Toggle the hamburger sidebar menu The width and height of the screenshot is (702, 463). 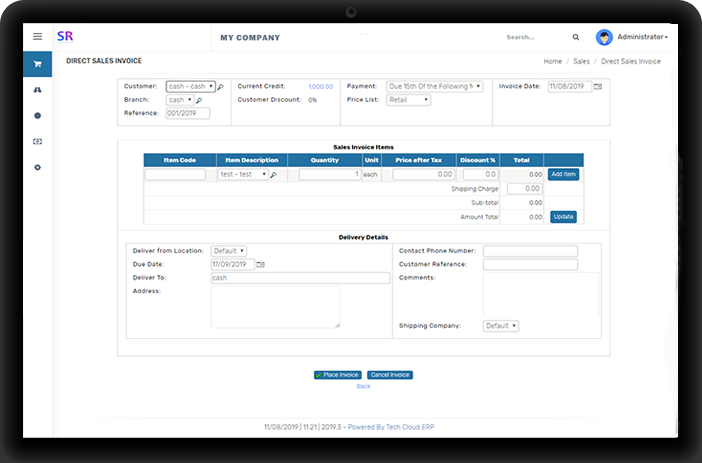(x=37, y=37)
